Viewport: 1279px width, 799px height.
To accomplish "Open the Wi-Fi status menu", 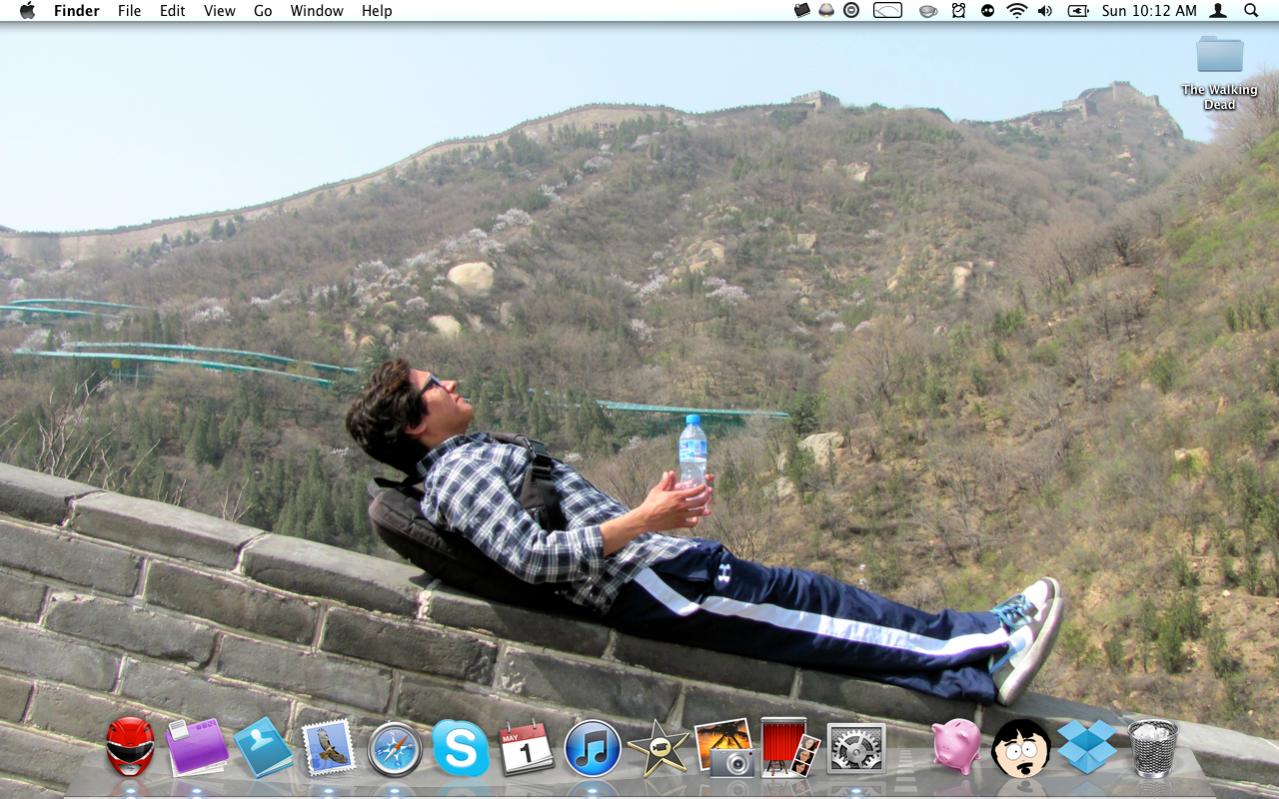I will point(1017,10).
